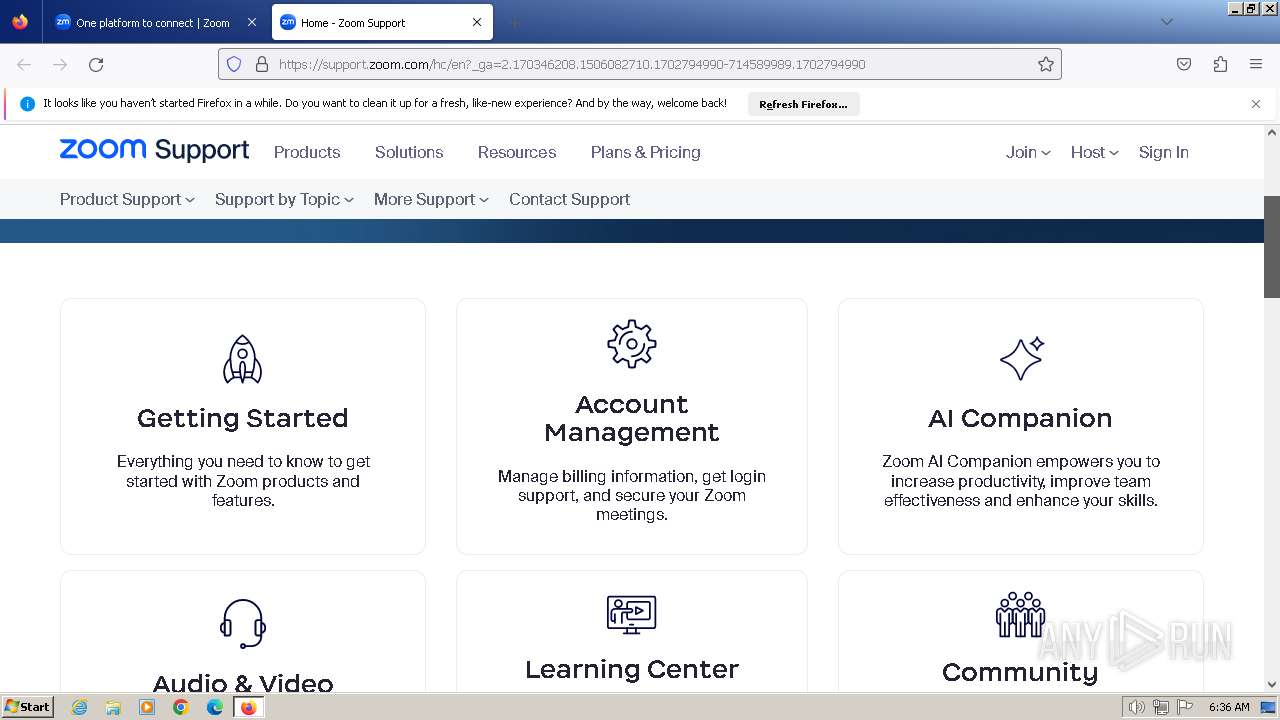
Task: Go back with the browser back arrow
Action: pyautogui.click(x=24, y=64)
